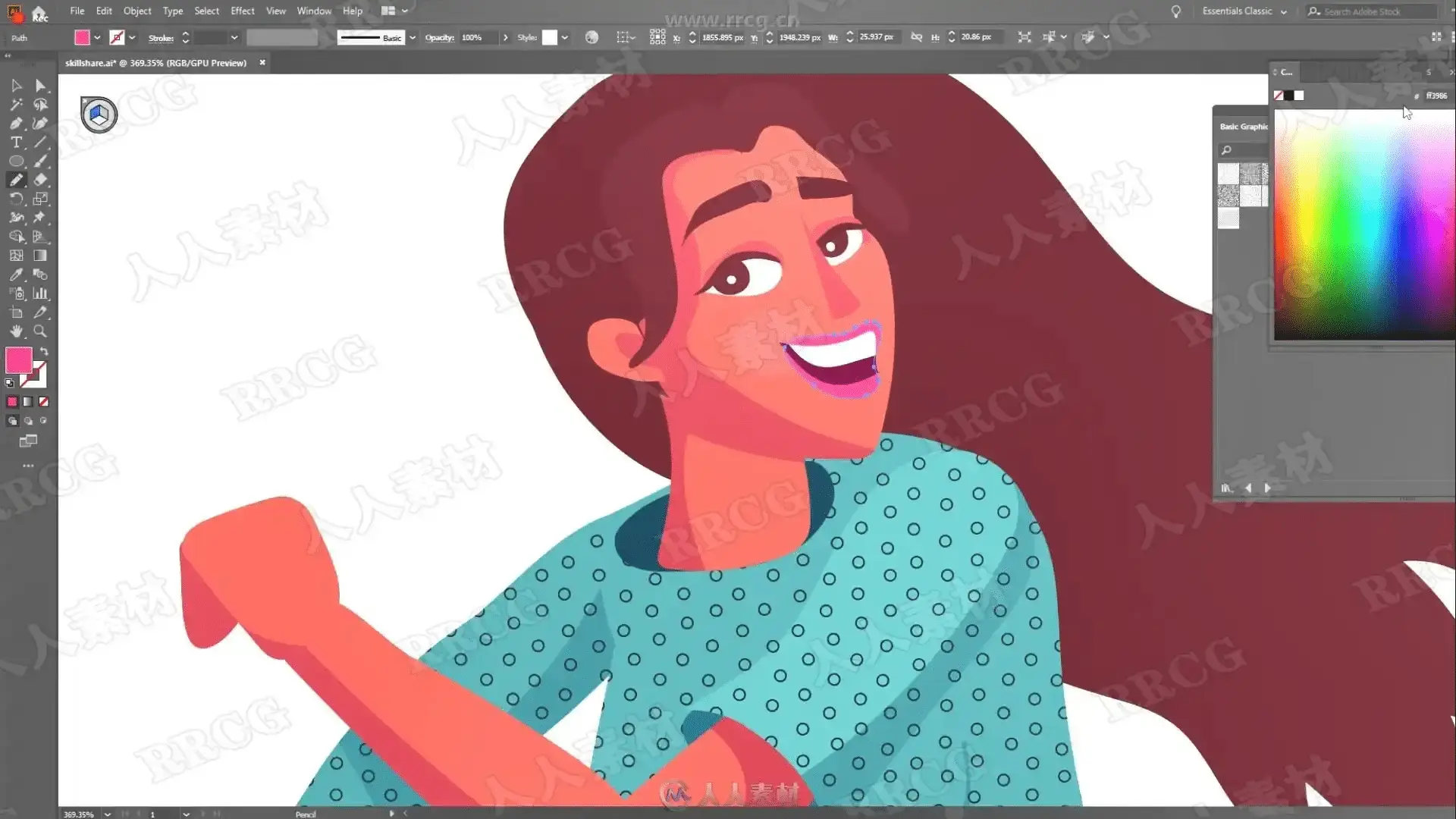The width and height of the screenshot is (1456, 819).
Task: Select the Hand tool
Action: pyautogui.click(x=16, y=331)
